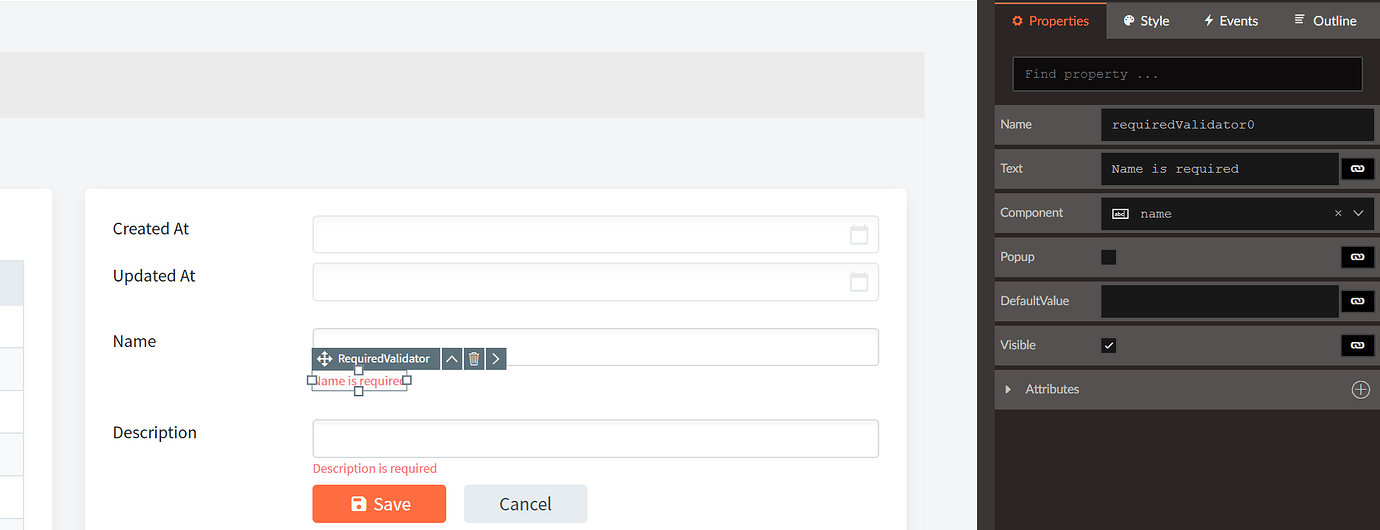Expand the Attributes section
The width and height of the screenshot is (1380, 530).
click(1008, 389)
